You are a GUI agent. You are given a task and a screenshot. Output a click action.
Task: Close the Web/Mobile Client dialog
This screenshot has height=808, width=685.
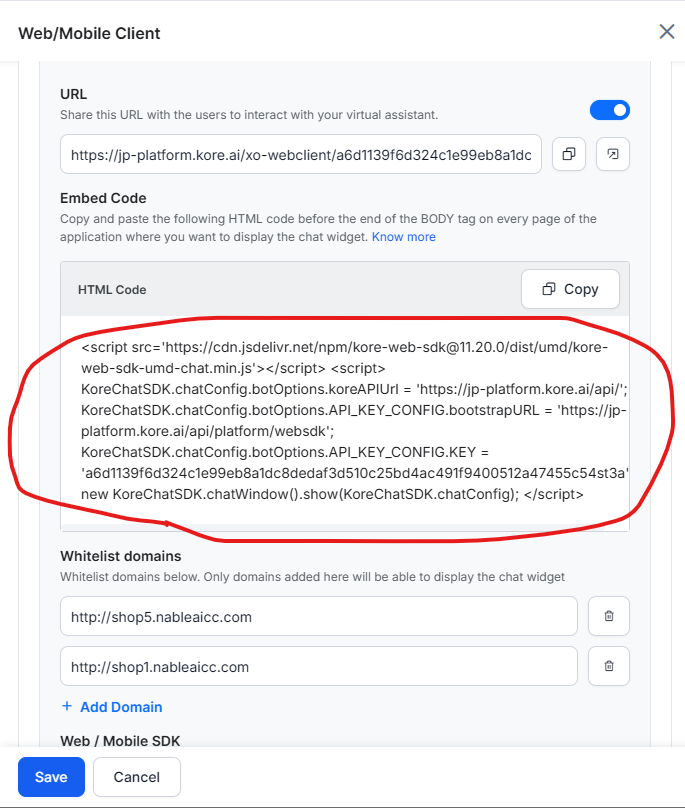667,32
